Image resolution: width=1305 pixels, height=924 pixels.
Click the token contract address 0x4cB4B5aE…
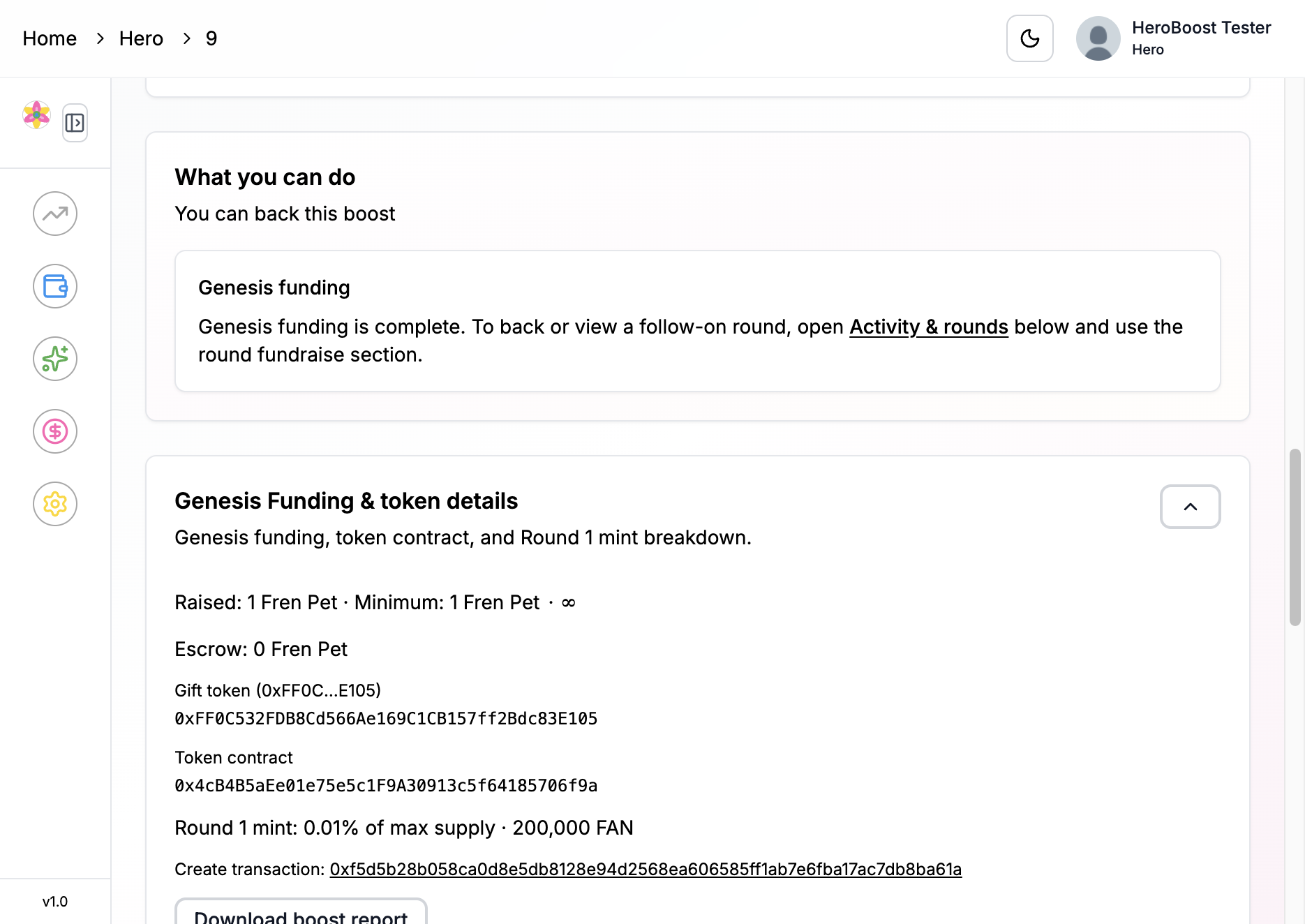click(x=386, y=786)
